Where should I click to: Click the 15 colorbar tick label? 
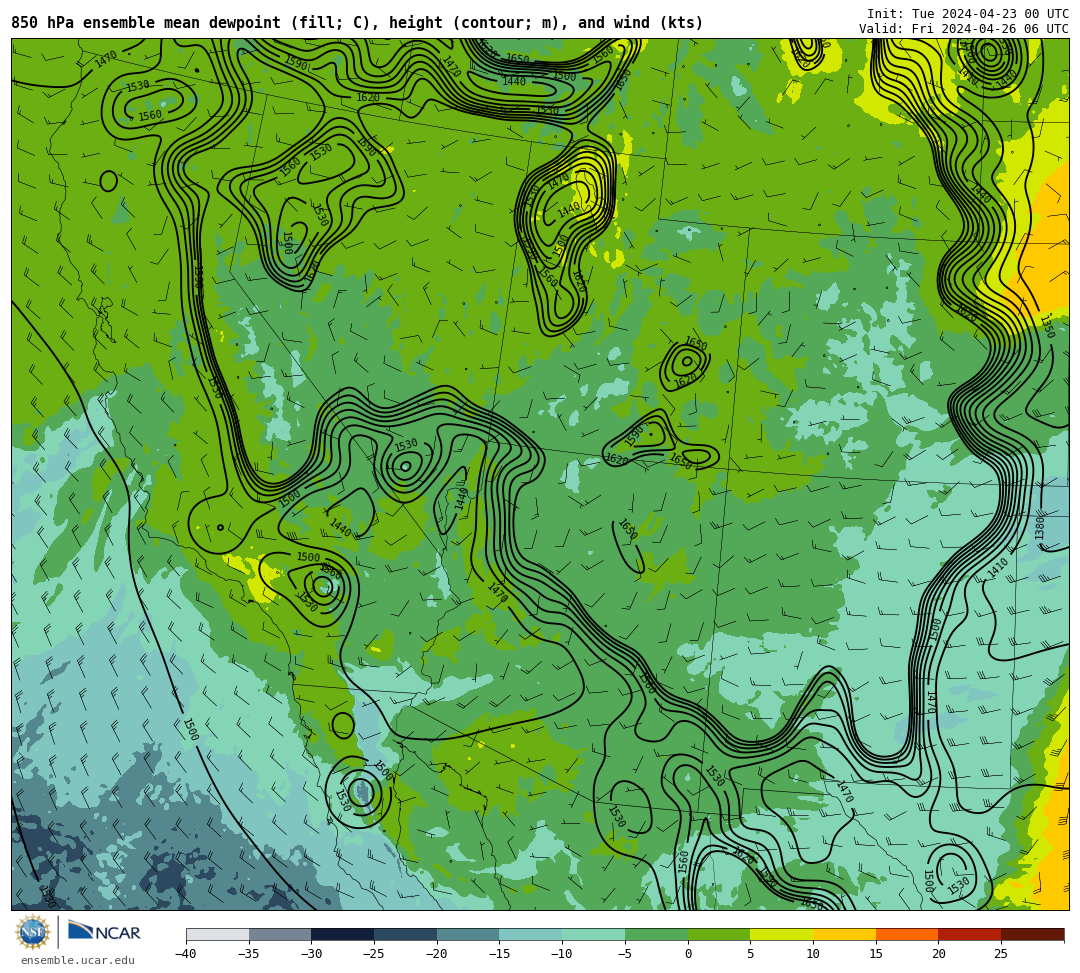coord(876,954)
